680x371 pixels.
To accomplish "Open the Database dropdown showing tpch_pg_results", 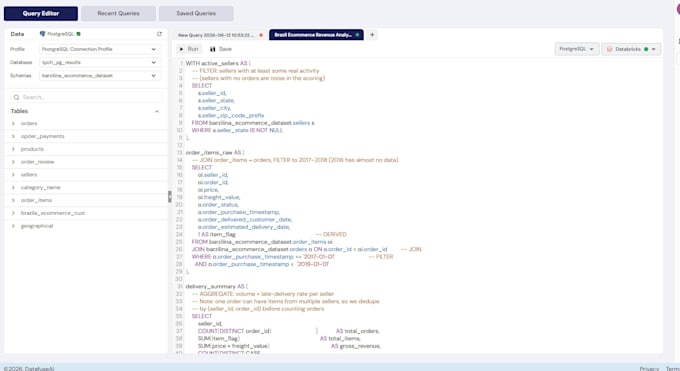I will coord(100,62).
